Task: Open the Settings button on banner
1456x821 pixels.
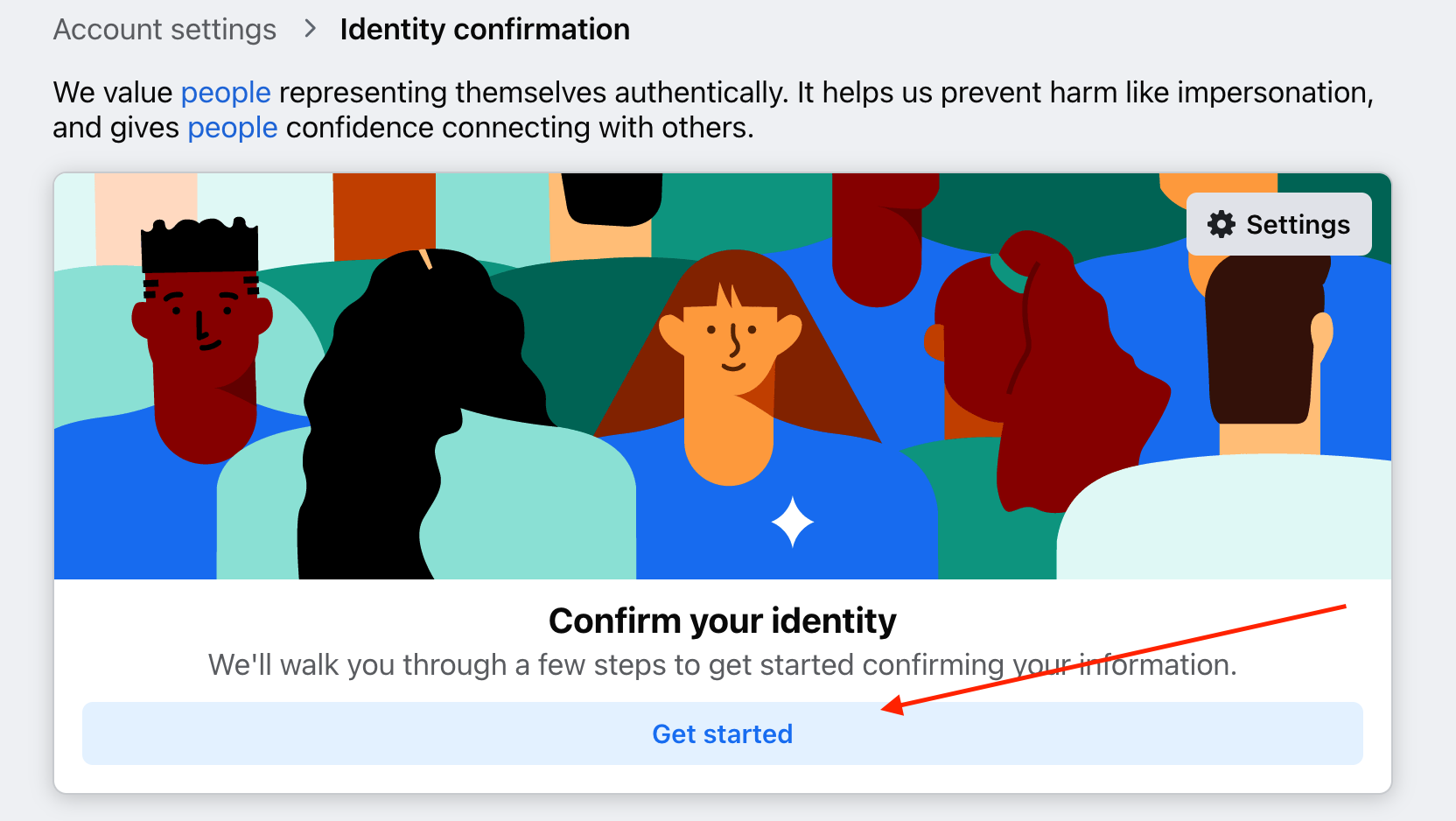Action: 1279,224
